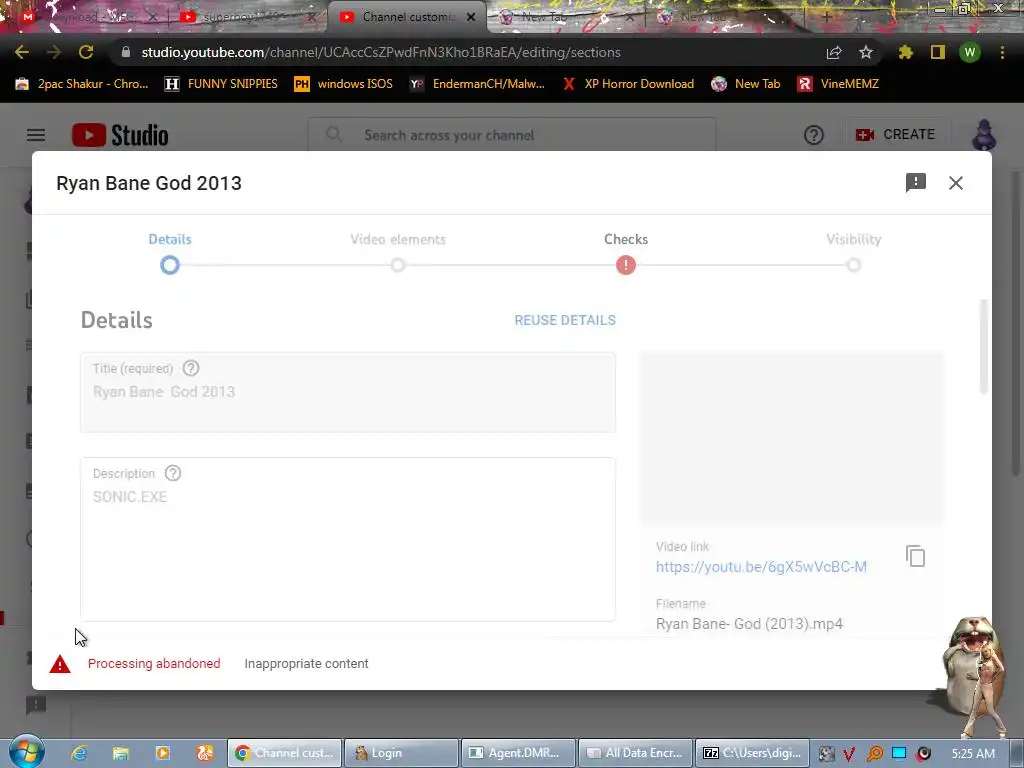Viewport: 1024px width, 768px height.
Task: Open the Windows Start orb
Action: click(x=27, y=751)
